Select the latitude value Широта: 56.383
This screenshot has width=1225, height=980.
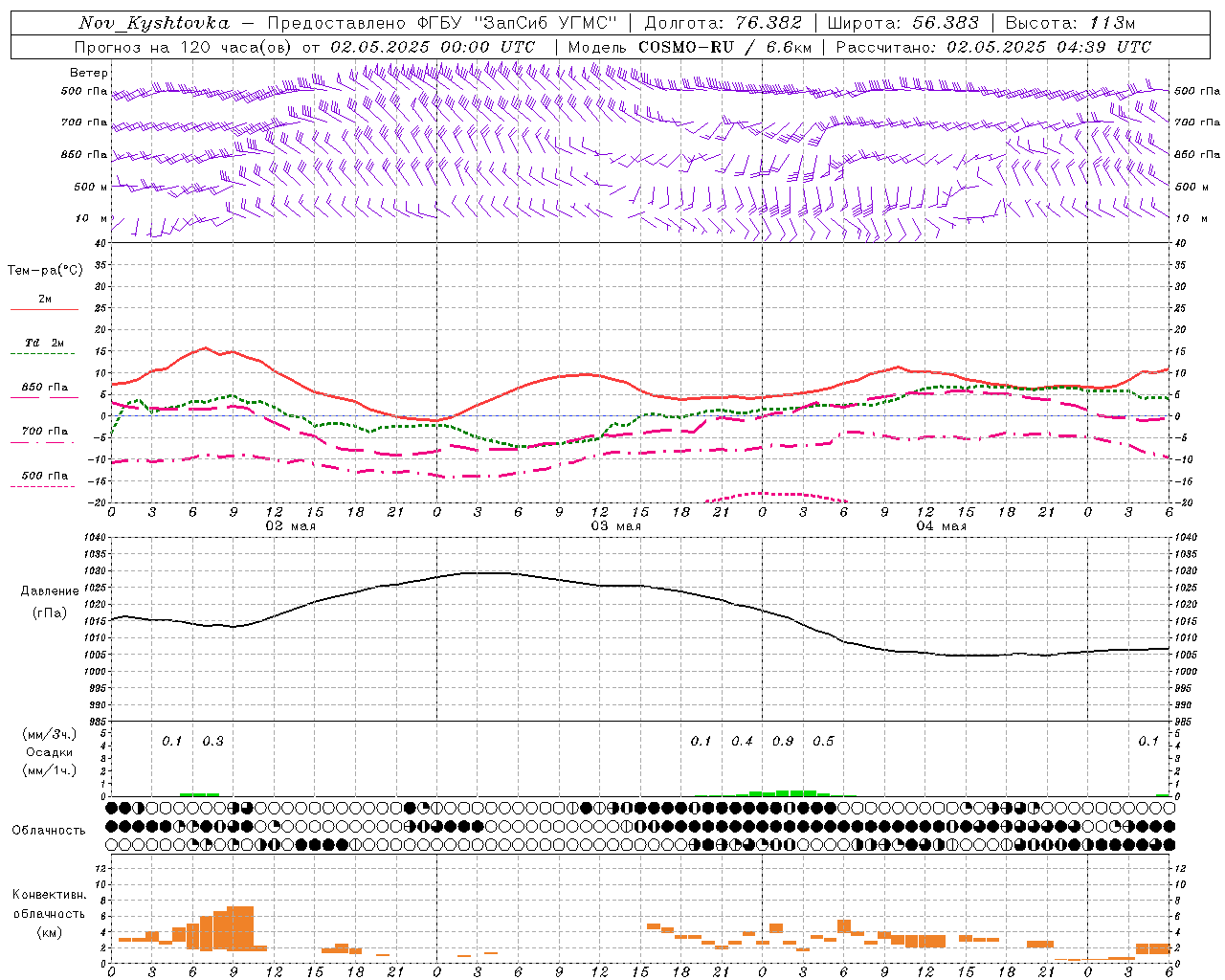(902, 23)
